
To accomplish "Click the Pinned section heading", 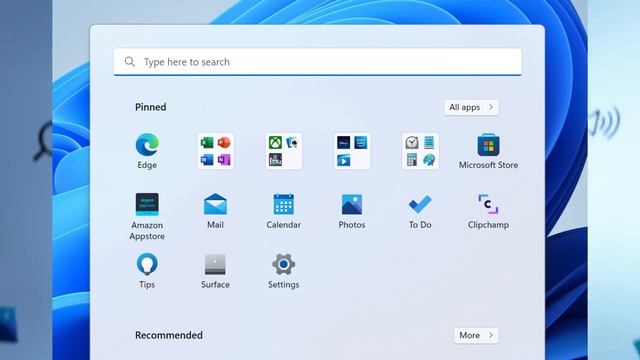I will (151, 107).
